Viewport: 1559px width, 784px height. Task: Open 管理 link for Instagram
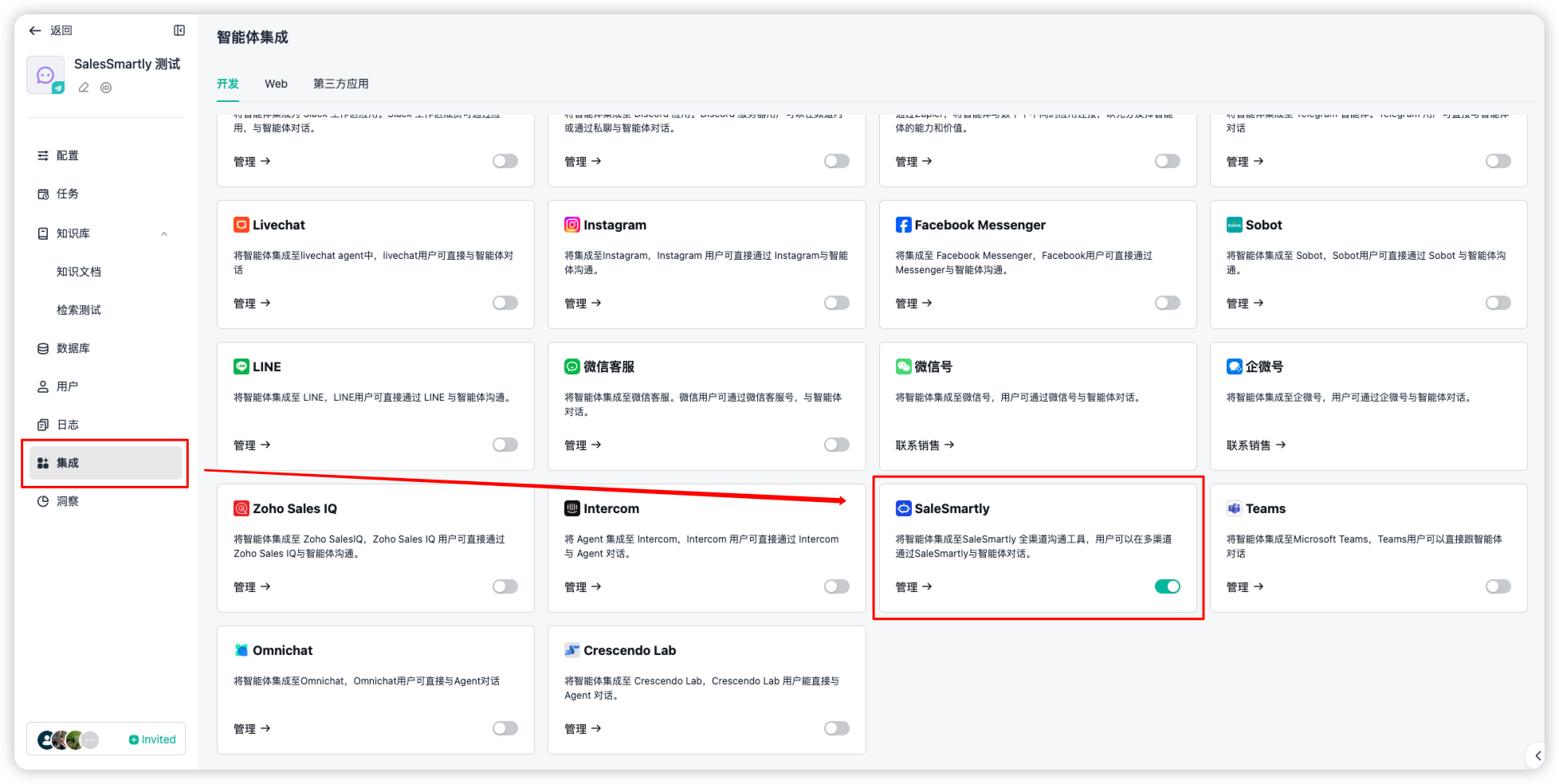tap(583, 304)
